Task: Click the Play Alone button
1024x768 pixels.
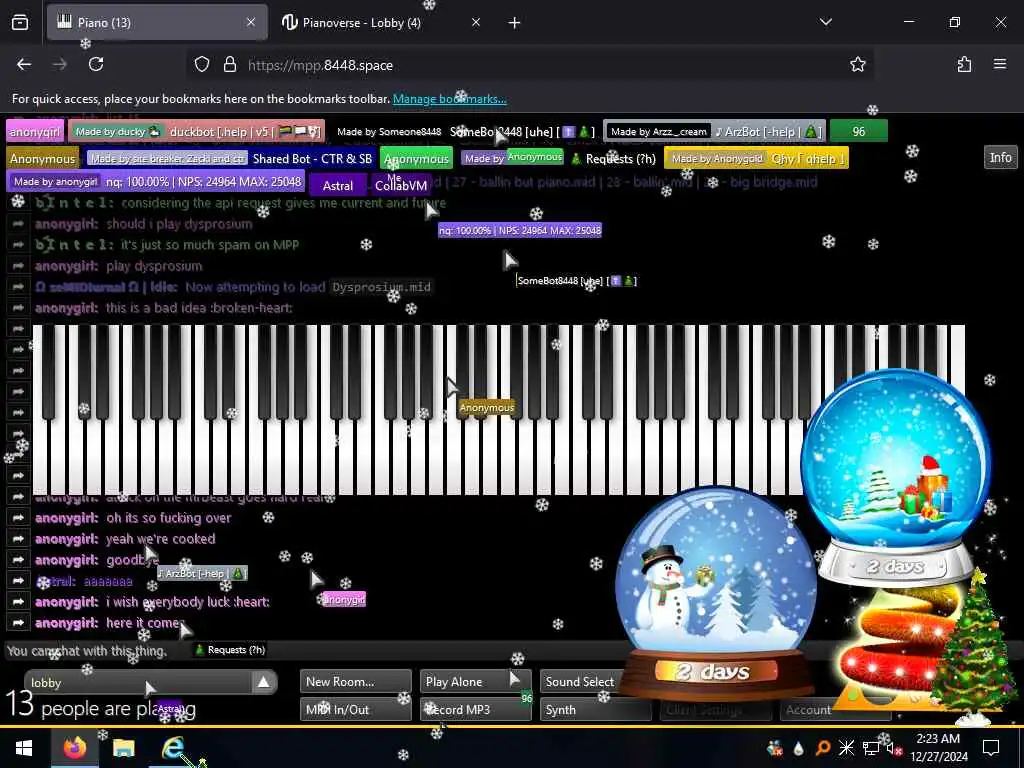Action: click(475, 682)
